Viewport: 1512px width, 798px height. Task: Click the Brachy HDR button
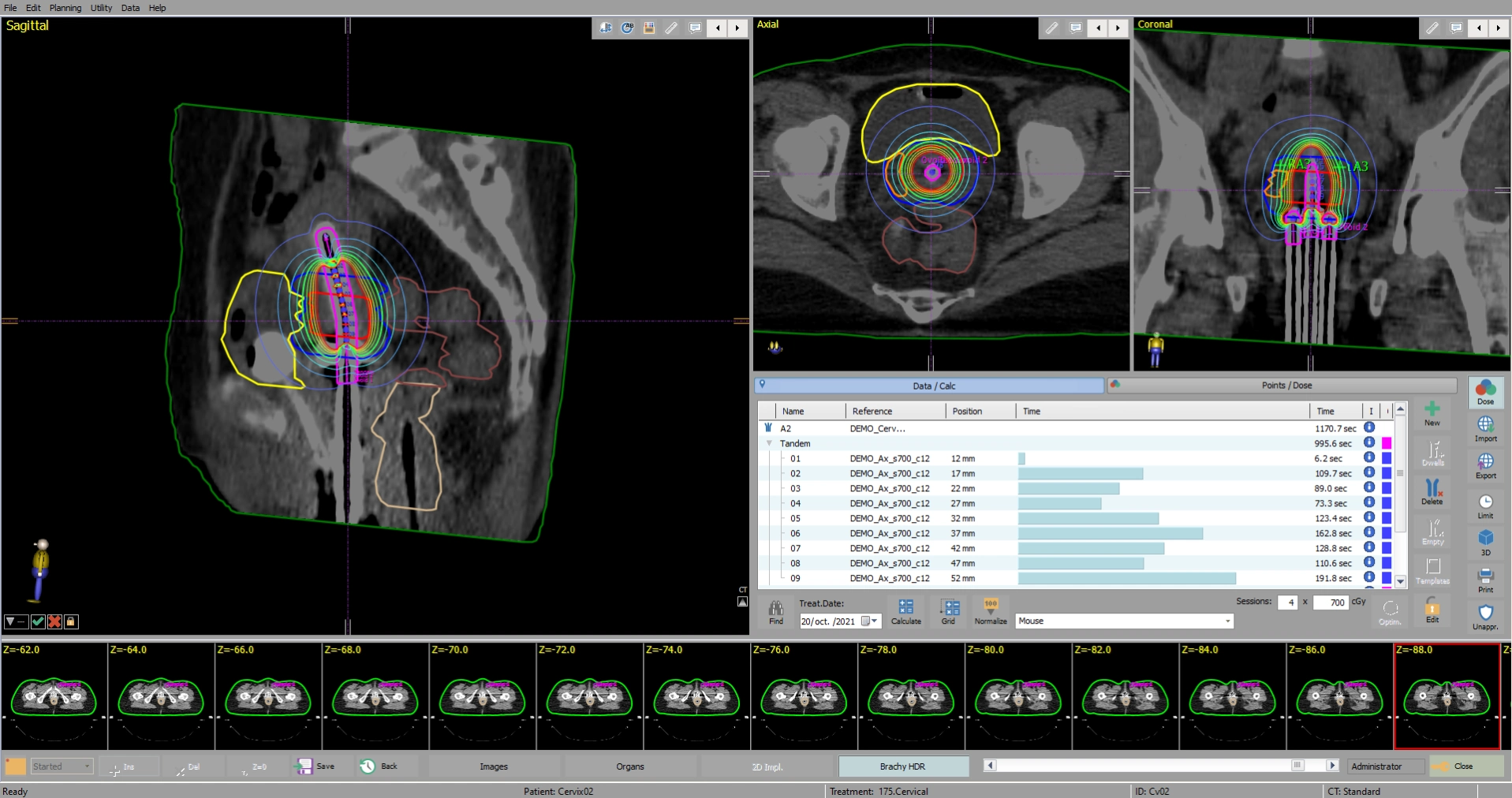click(902, 766)
